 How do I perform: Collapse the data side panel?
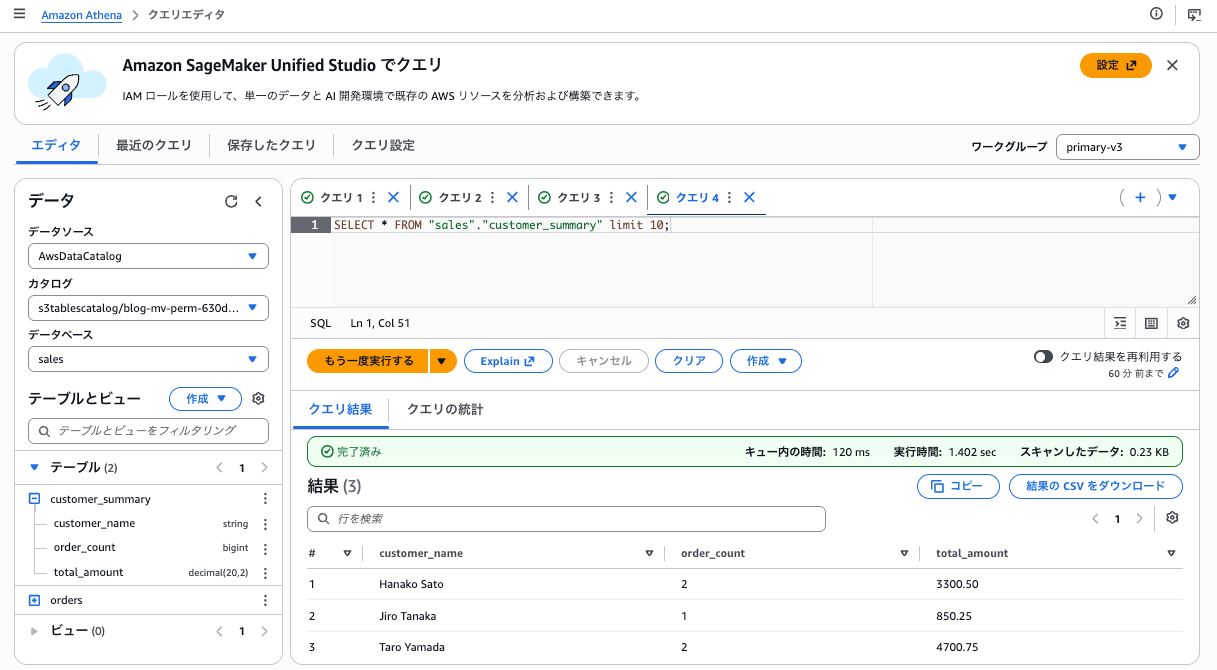(258, 201)
